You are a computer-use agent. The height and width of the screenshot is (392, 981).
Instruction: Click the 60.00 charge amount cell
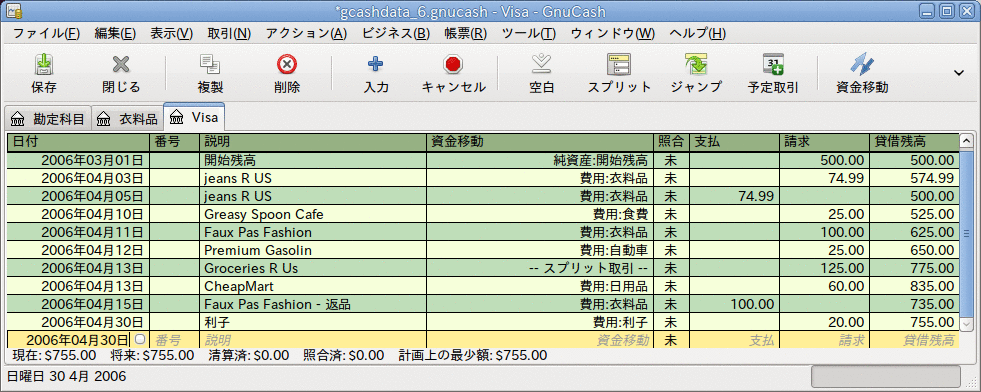tap(824, 286)
